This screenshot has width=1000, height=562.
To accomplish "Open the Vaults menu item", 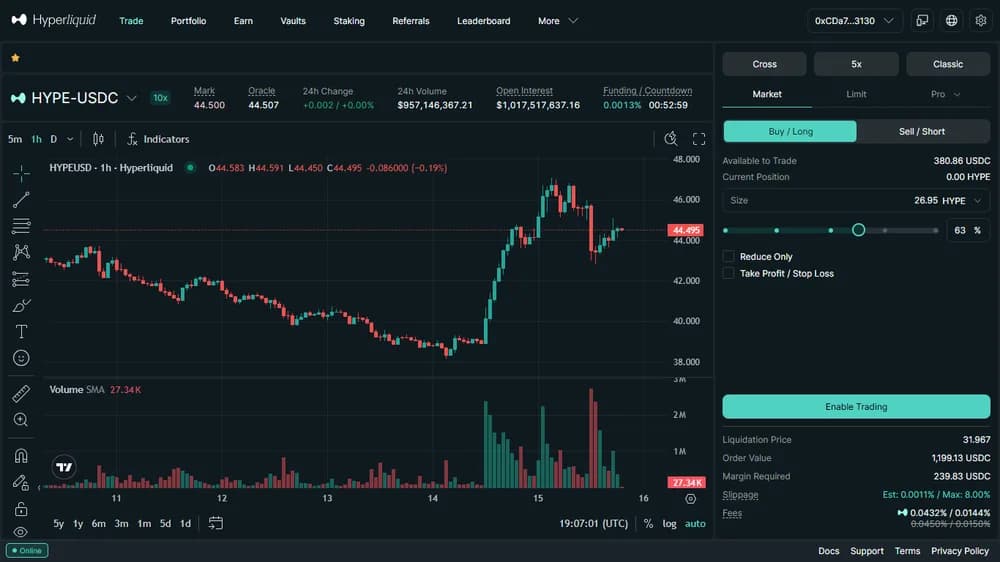I will point(293,21).
